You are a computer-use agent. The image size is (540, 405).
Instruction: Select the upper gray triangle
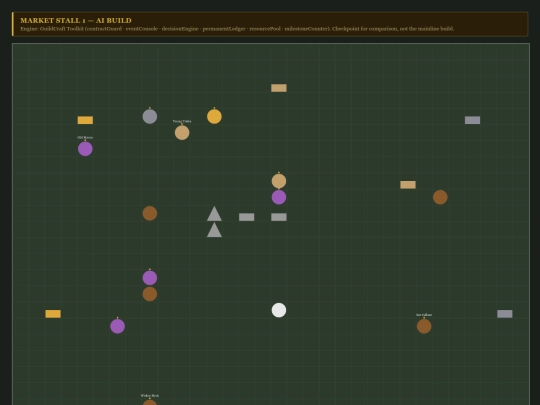click(214, 214)
